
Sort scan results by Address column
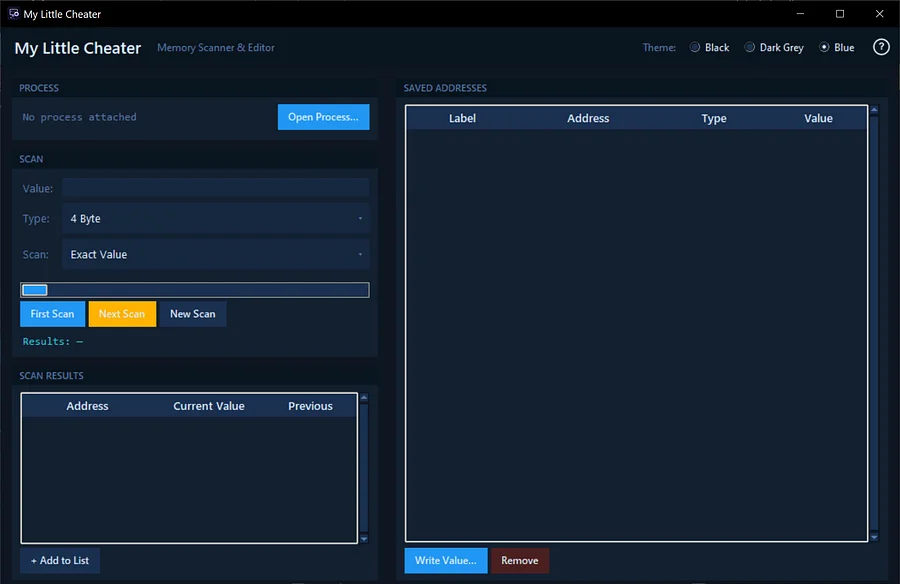pyautogui.click(x=87, y=406)
